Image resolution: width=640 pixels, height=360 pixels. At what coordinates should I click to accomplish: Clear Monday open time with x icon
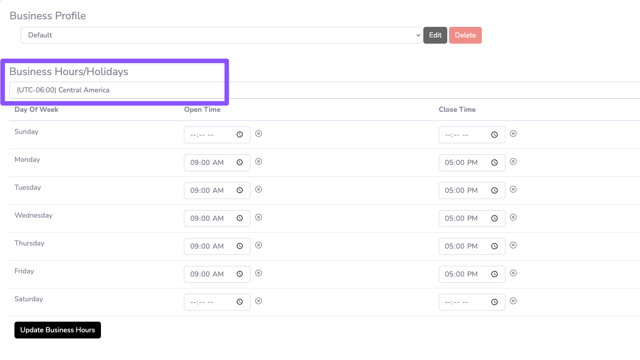258,162
